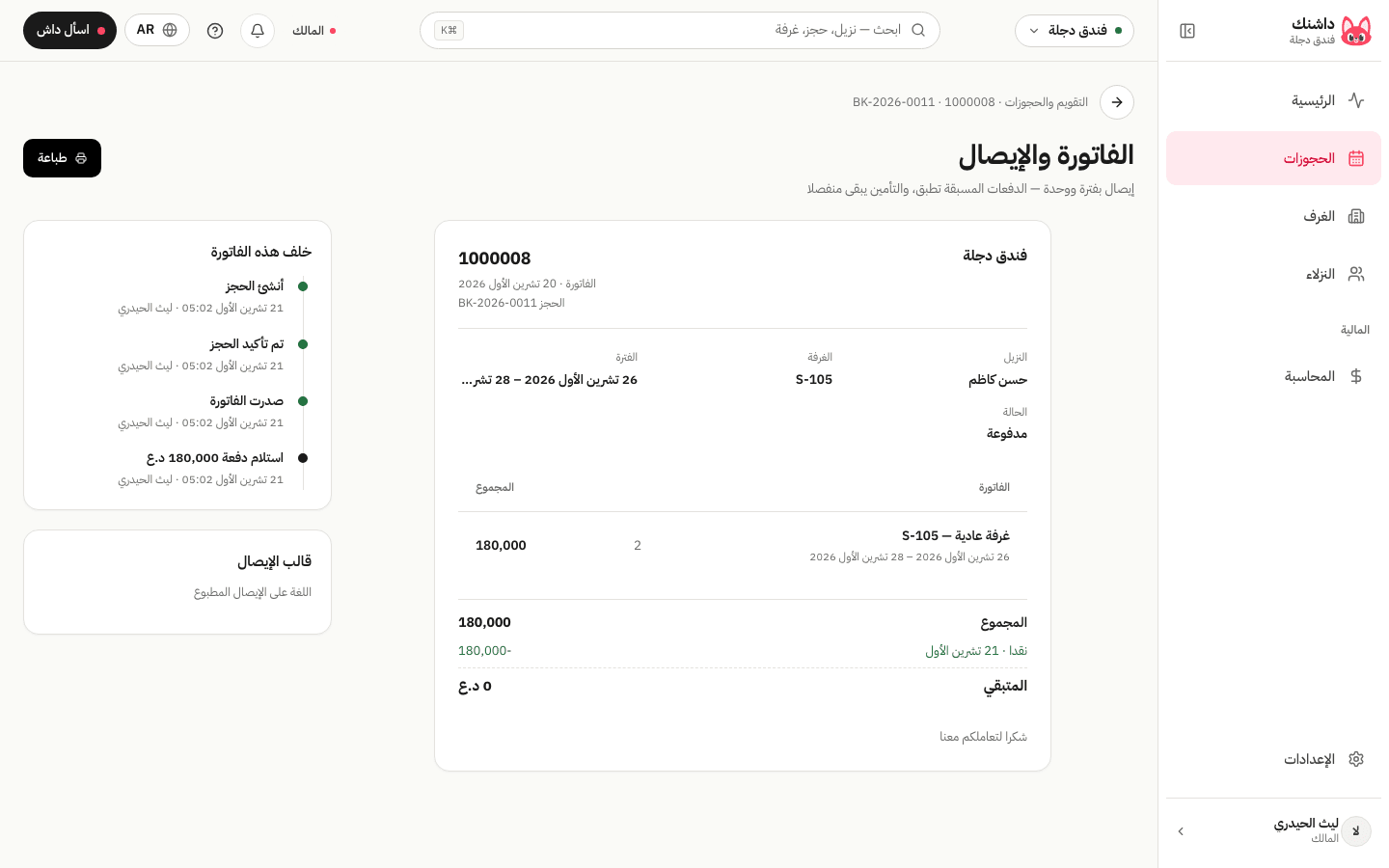Open the help question-mark icon

[215, 31]
